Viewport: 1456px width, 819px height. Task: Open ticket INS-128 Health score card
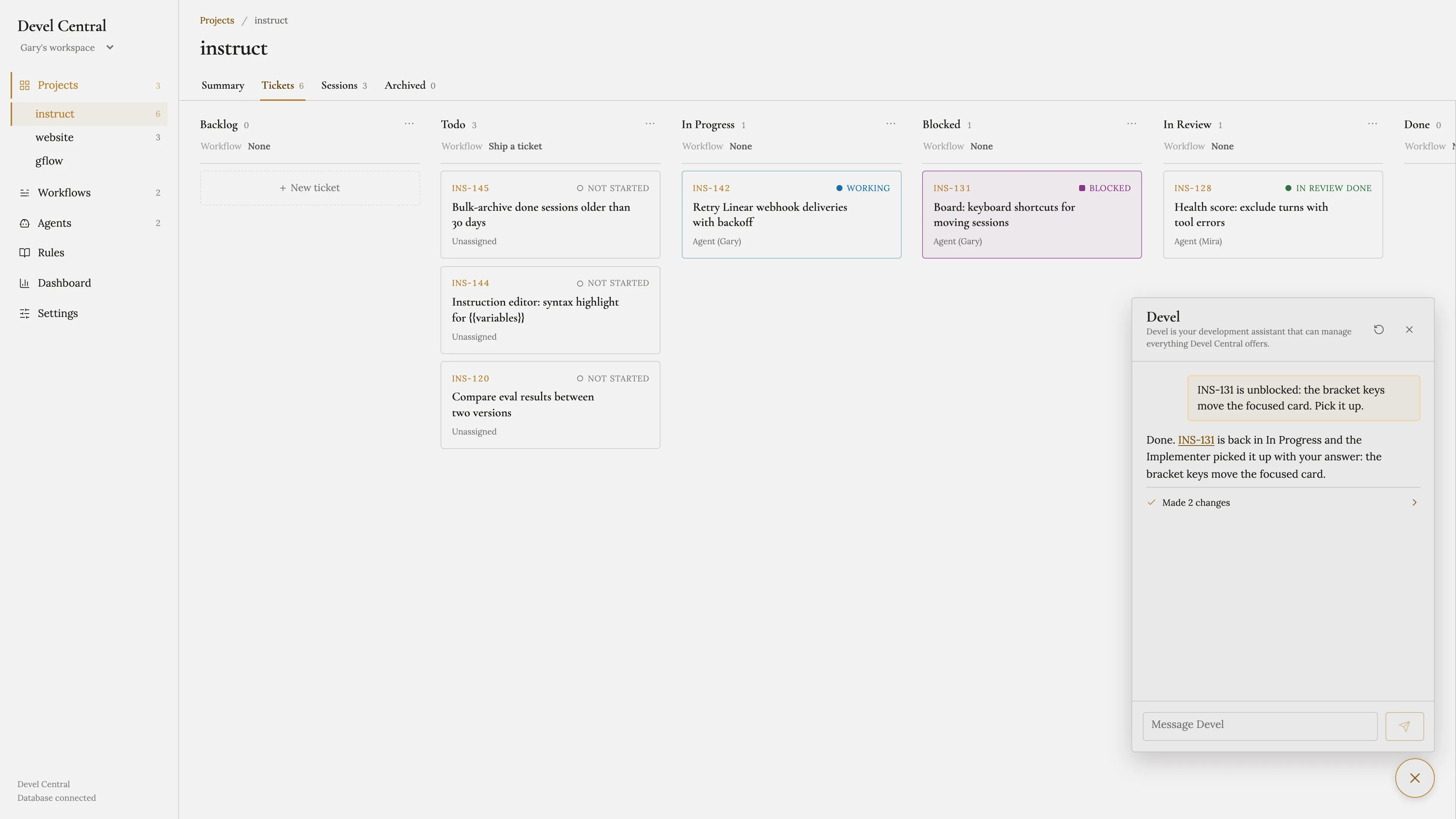[1273, 215]
